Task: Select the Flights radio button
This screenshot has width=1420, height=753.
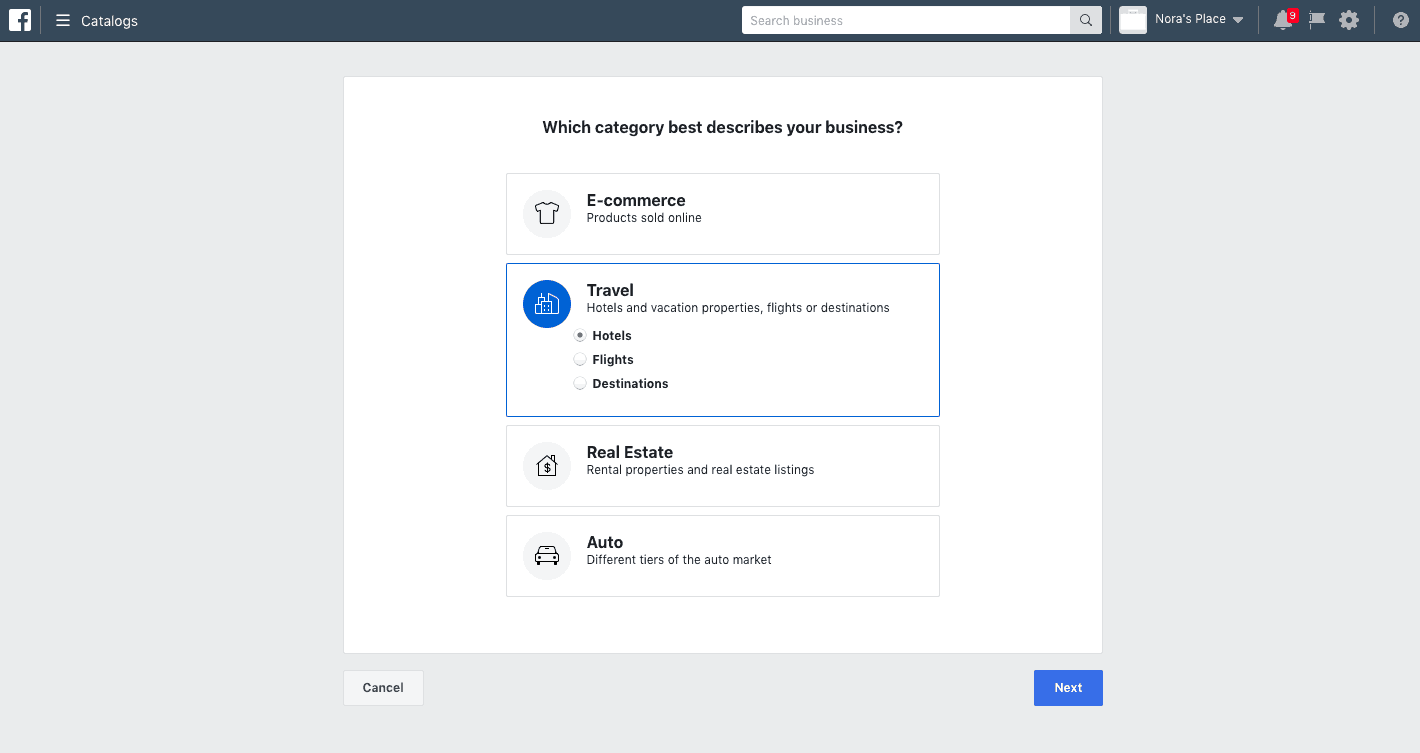Action: tap(580, 360)
